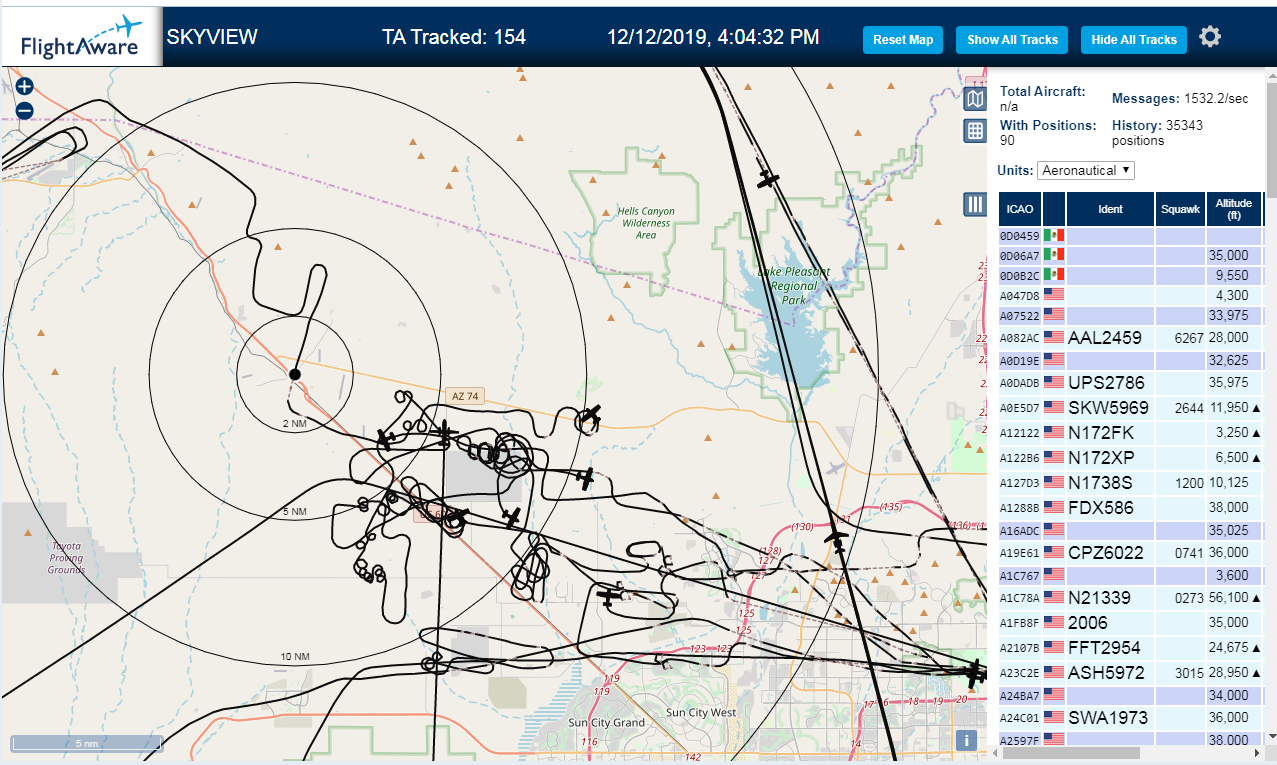Select the AAL2459 aircraft row

pyautogui.click(x=1131, y=338)
